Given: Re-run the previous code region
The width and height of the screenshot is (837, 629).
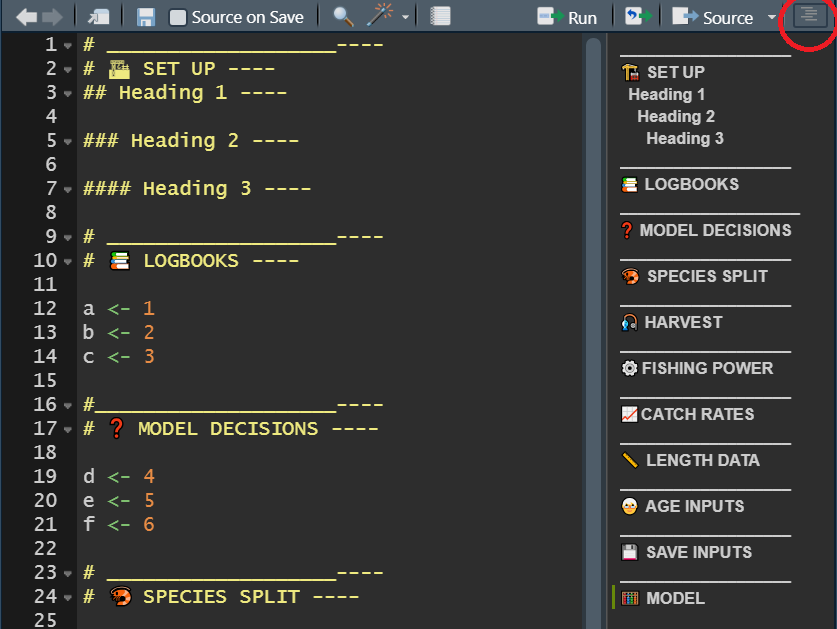Looking at the screenshot, I should tap(638, 17).
